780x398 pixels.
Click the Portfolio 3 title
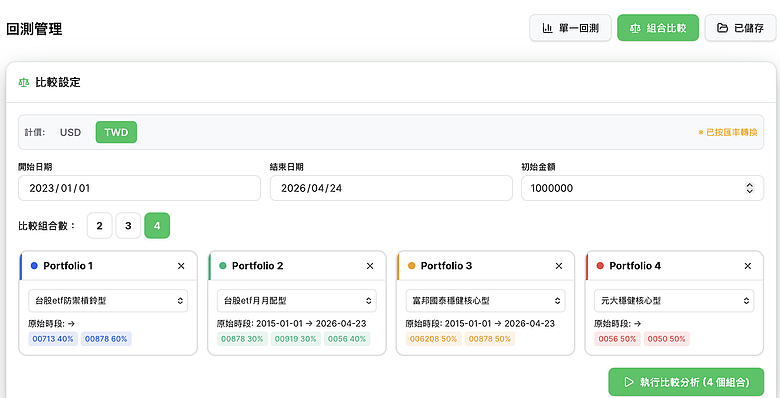[x=446, y=266]
